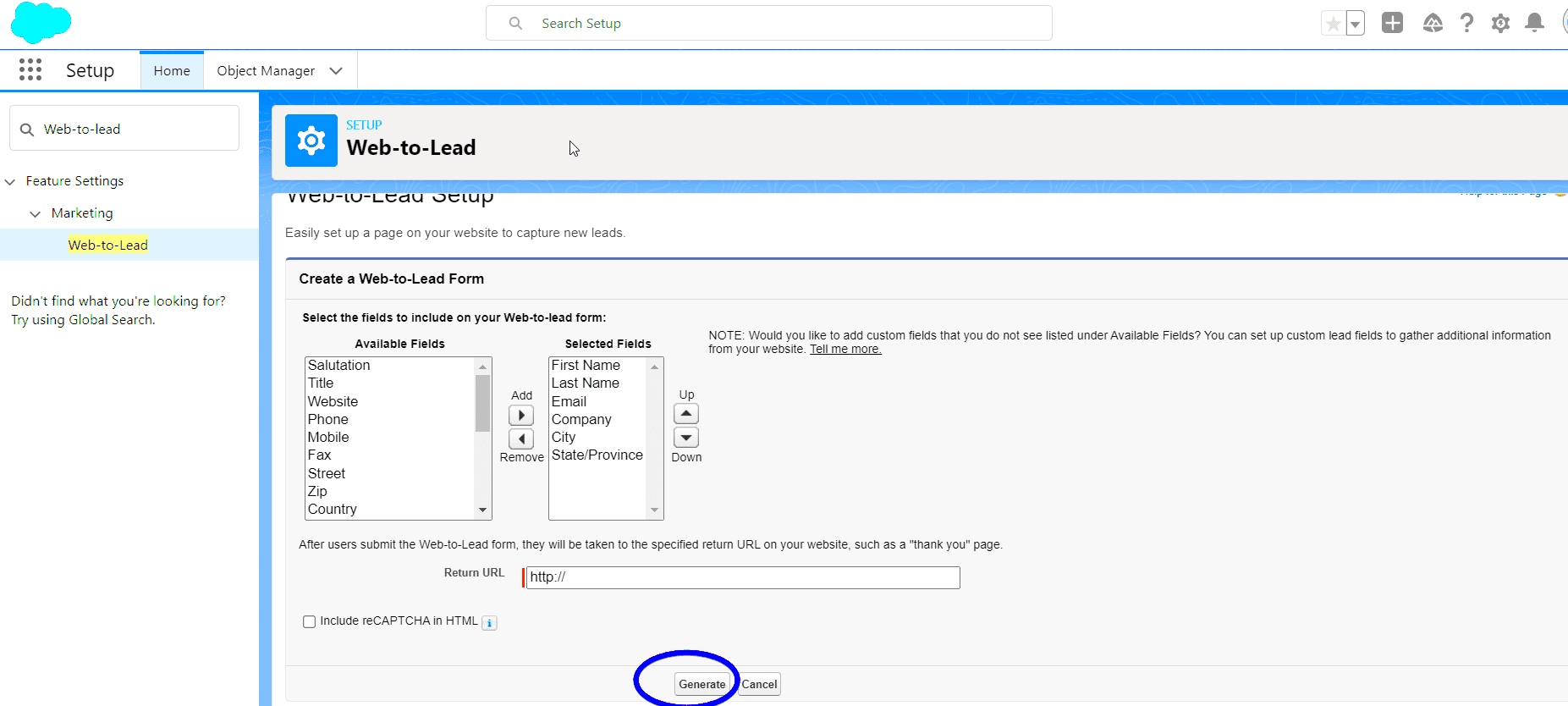Select State/Province in Selected Fields
The image size is (1568, 706).
click(x=597, y=455)
